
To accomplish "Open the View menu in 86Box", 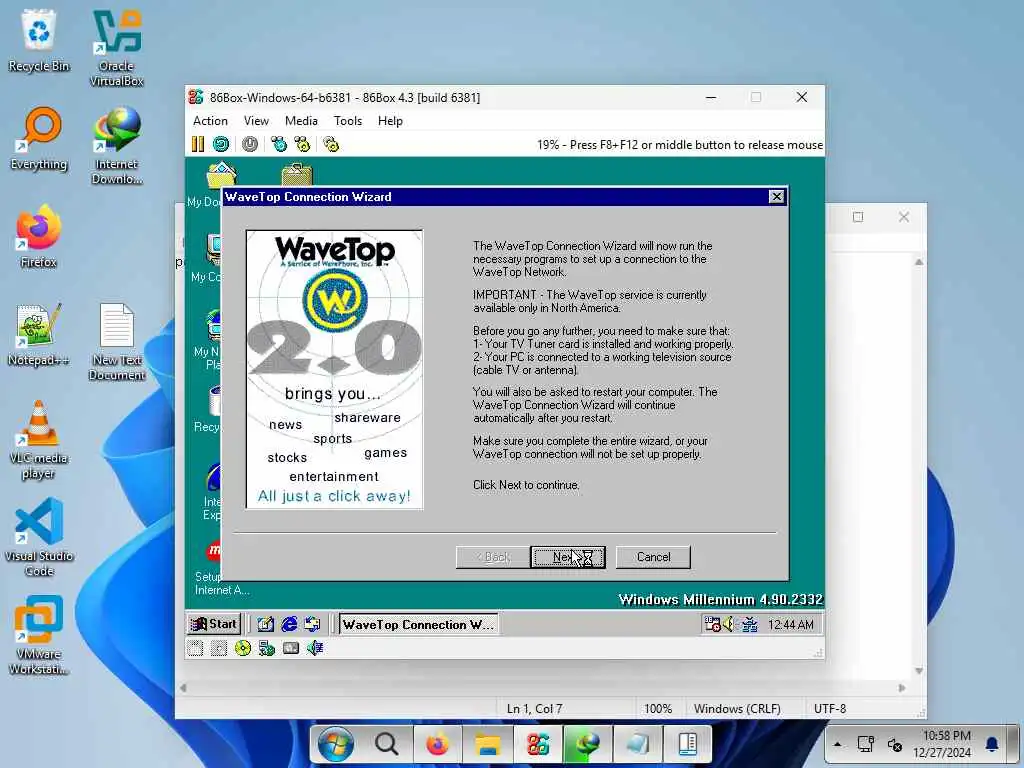I will pyautogui.click(x=256, y=121).
